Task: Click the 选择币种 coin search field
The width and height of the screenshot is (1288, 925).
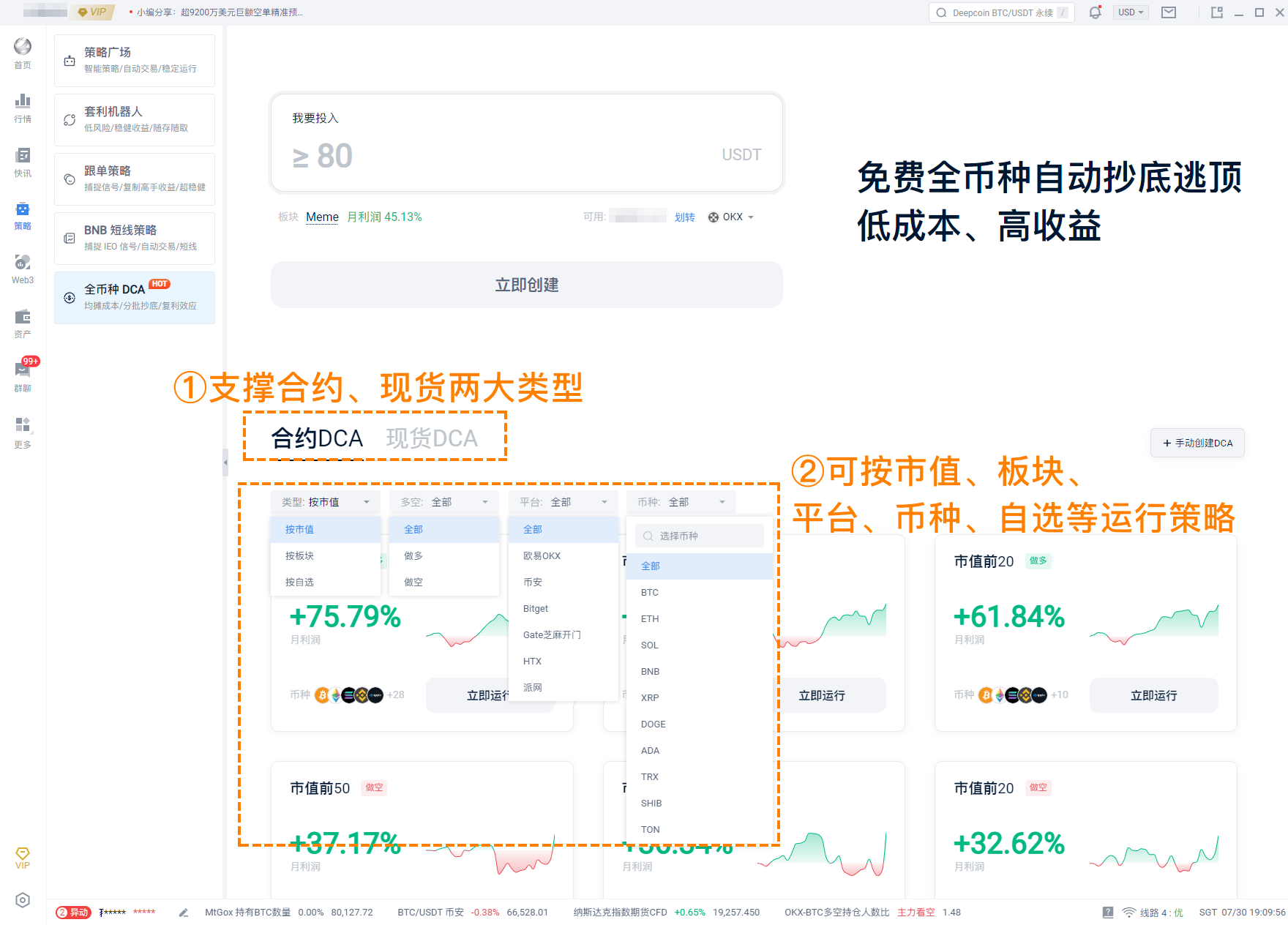Action: click(700, 536)
